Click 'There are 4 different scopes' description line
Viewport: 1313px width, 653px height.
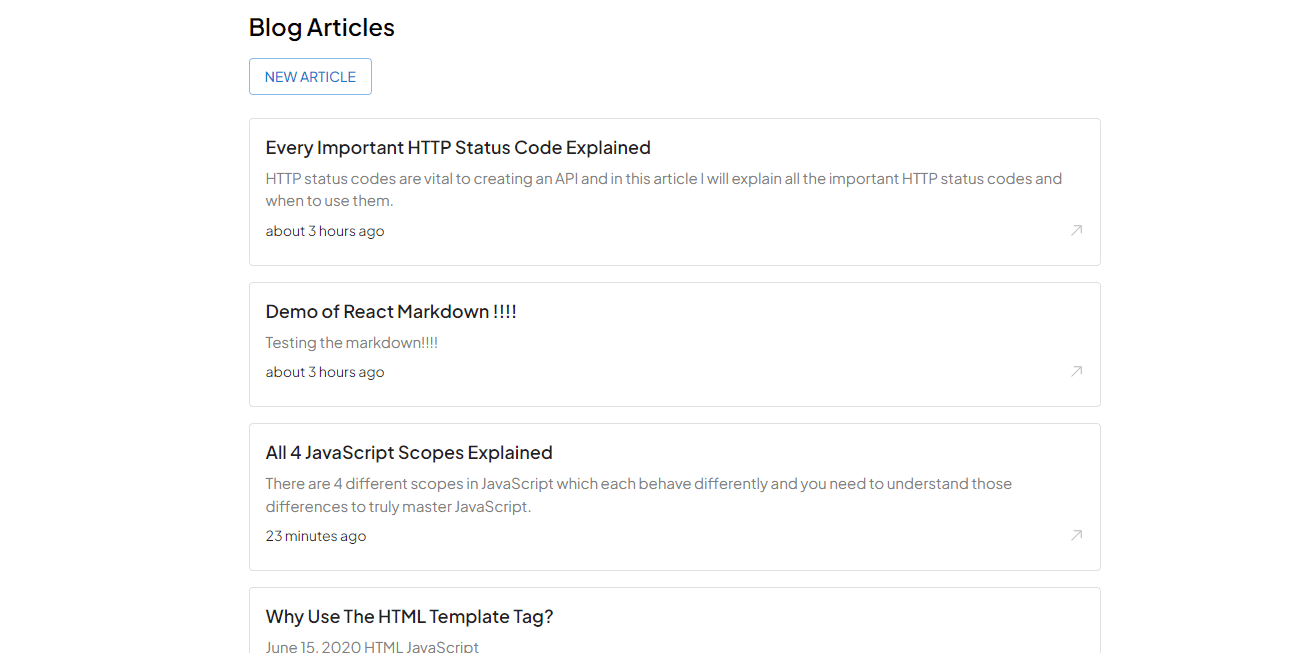click(x=639, y=484)
